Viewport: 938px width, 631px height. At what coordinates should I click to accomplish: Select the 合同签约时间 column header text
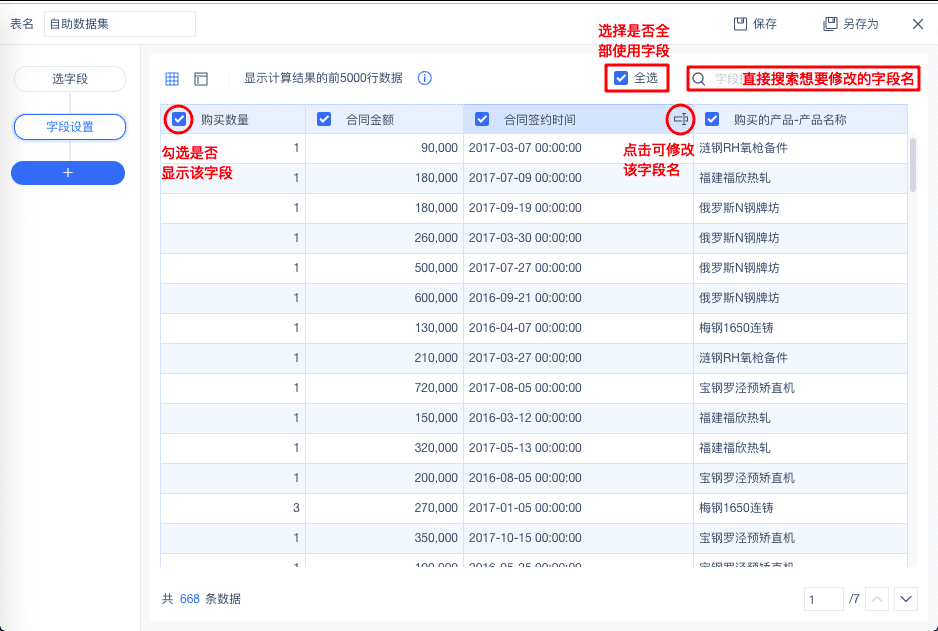tap(540, 120)
